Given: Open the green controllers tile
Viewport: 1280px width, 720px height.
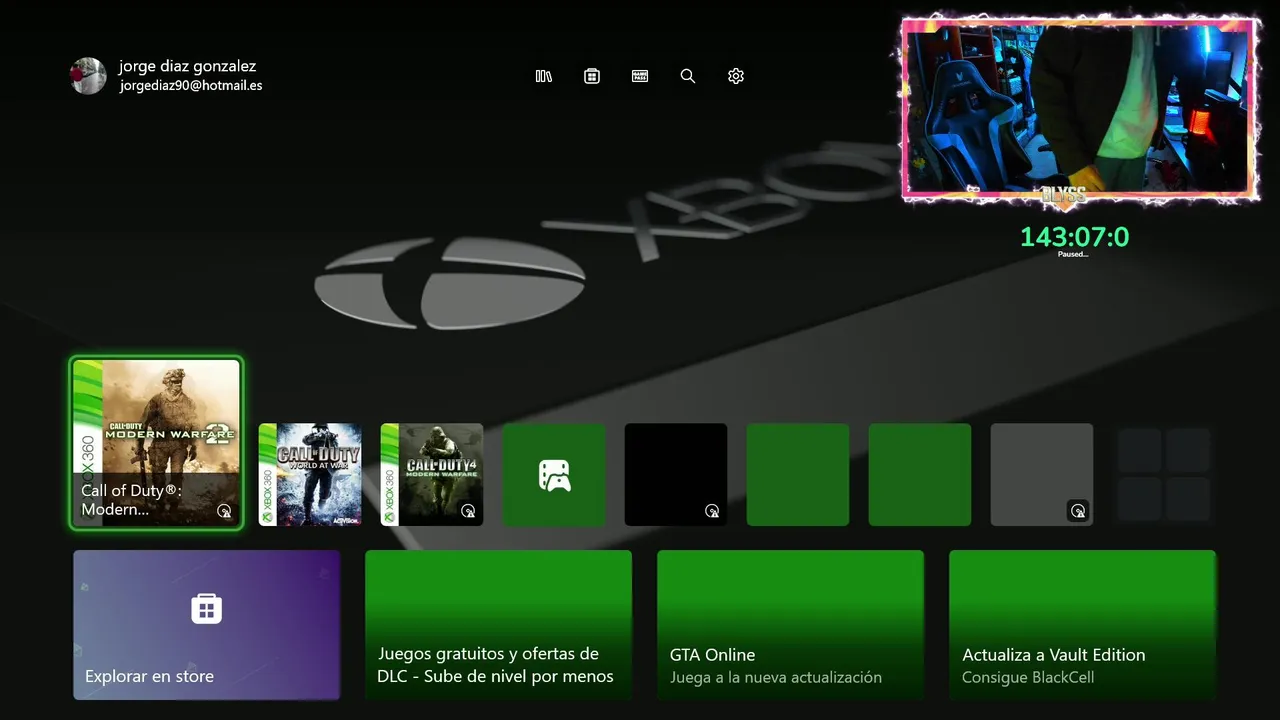Looking at the screenshot, I should pyautogui.click(x=554, y=474).
